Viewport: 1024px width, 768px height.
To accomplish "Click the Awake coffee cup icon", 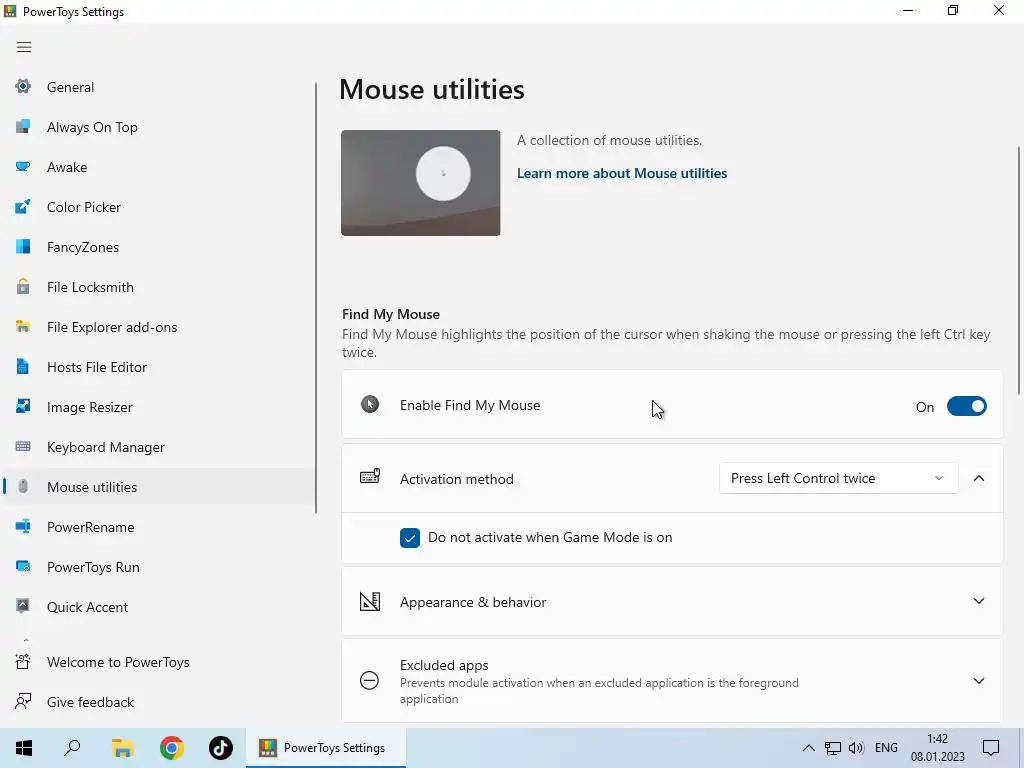I will pos(23,167).
